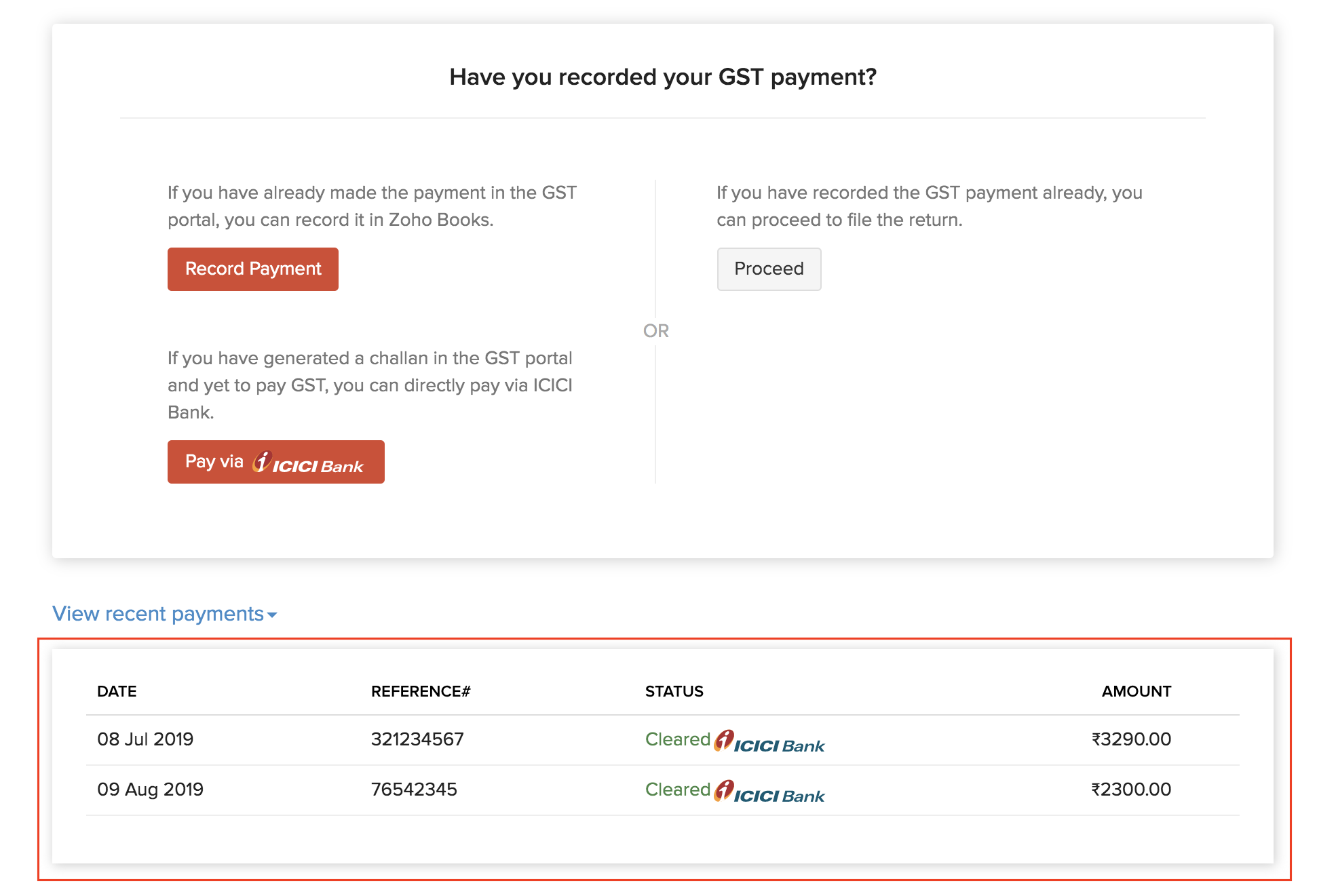Click ICICI logo in Pay via button
The image size is (1317, 896).
point(309,463)
